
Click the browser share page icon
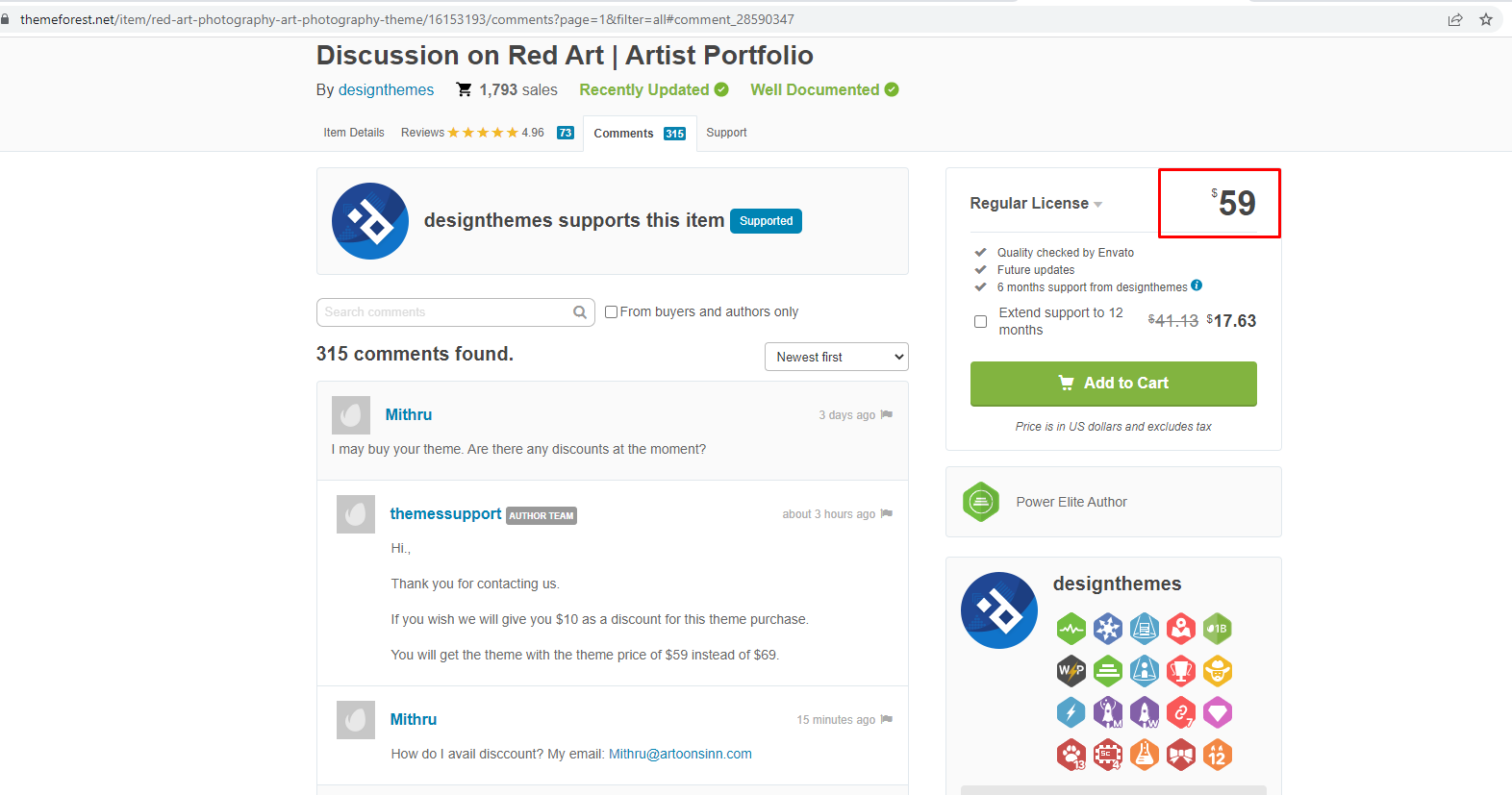click(1455, 19)
